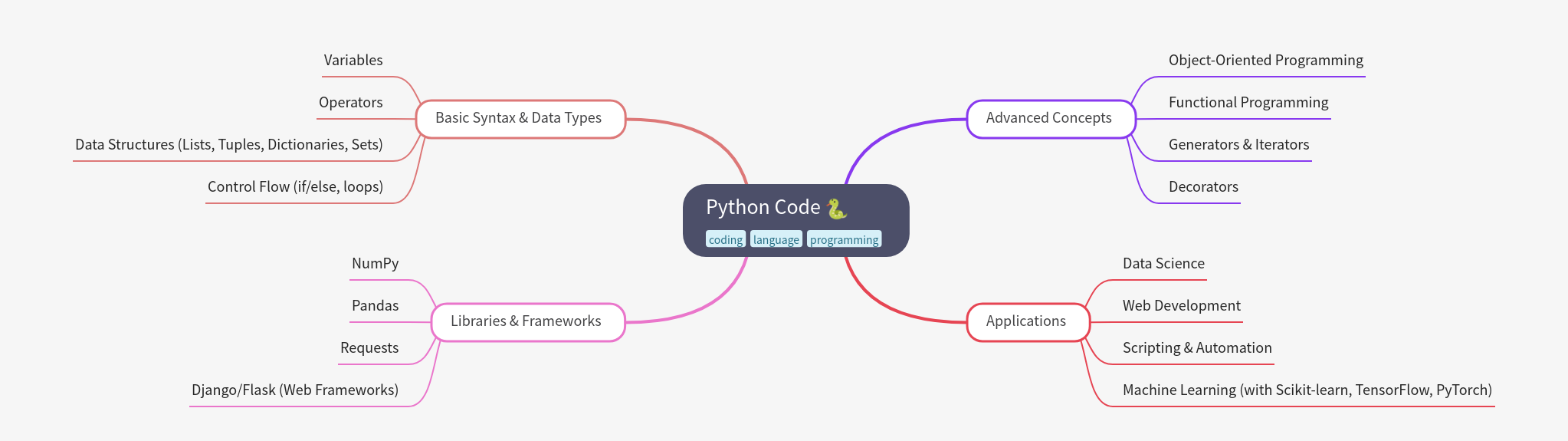The height and width of the screenshot is (441, 1568).
Task: Click the Operators leaf
Action: pyautogui.click(x=350, y=102)
